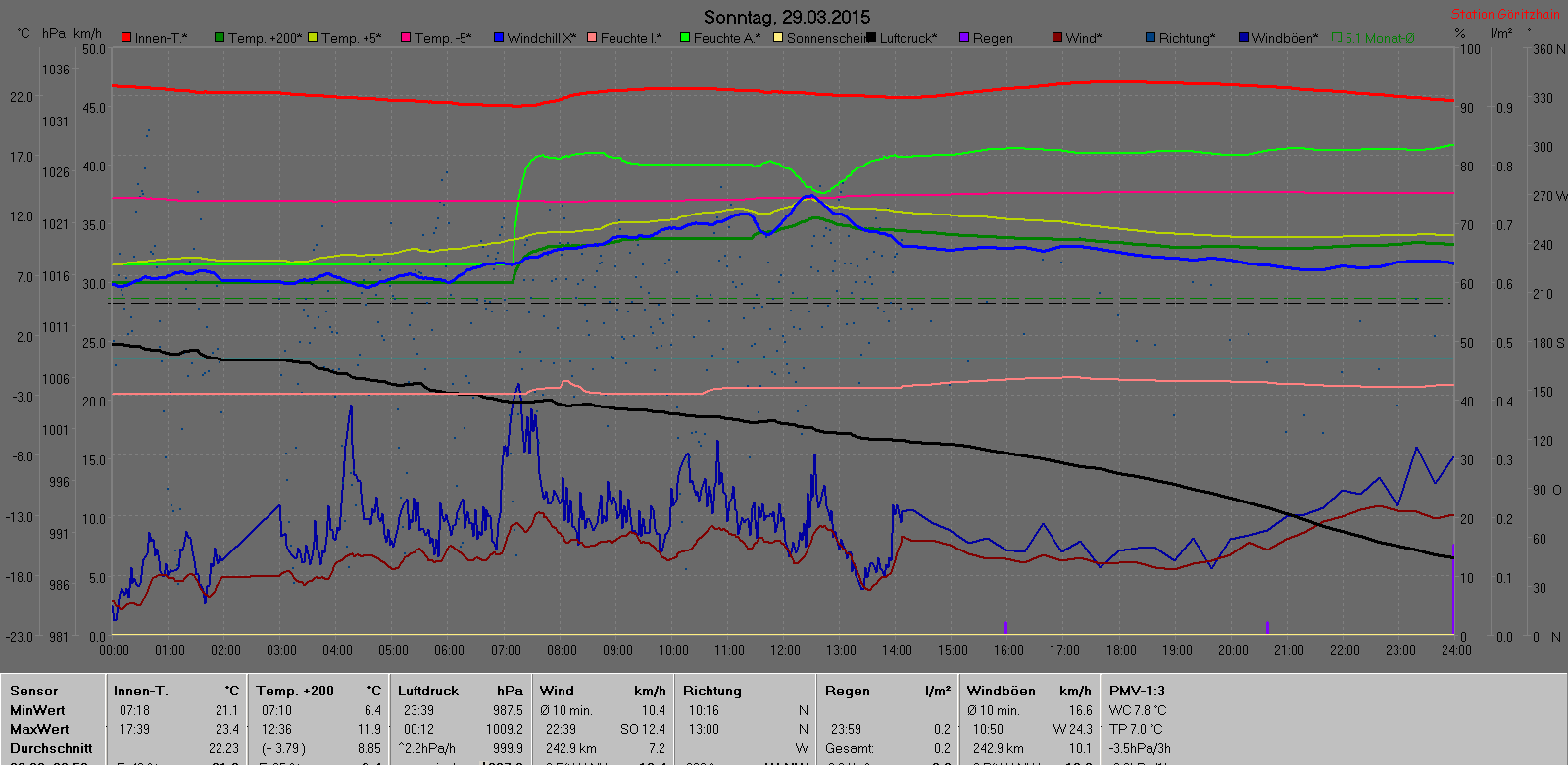The height and width of the screenshot is (765, 1568).
Task: Click the chart title Sonntag, 29.03.2015
Action: coord(787,17)
